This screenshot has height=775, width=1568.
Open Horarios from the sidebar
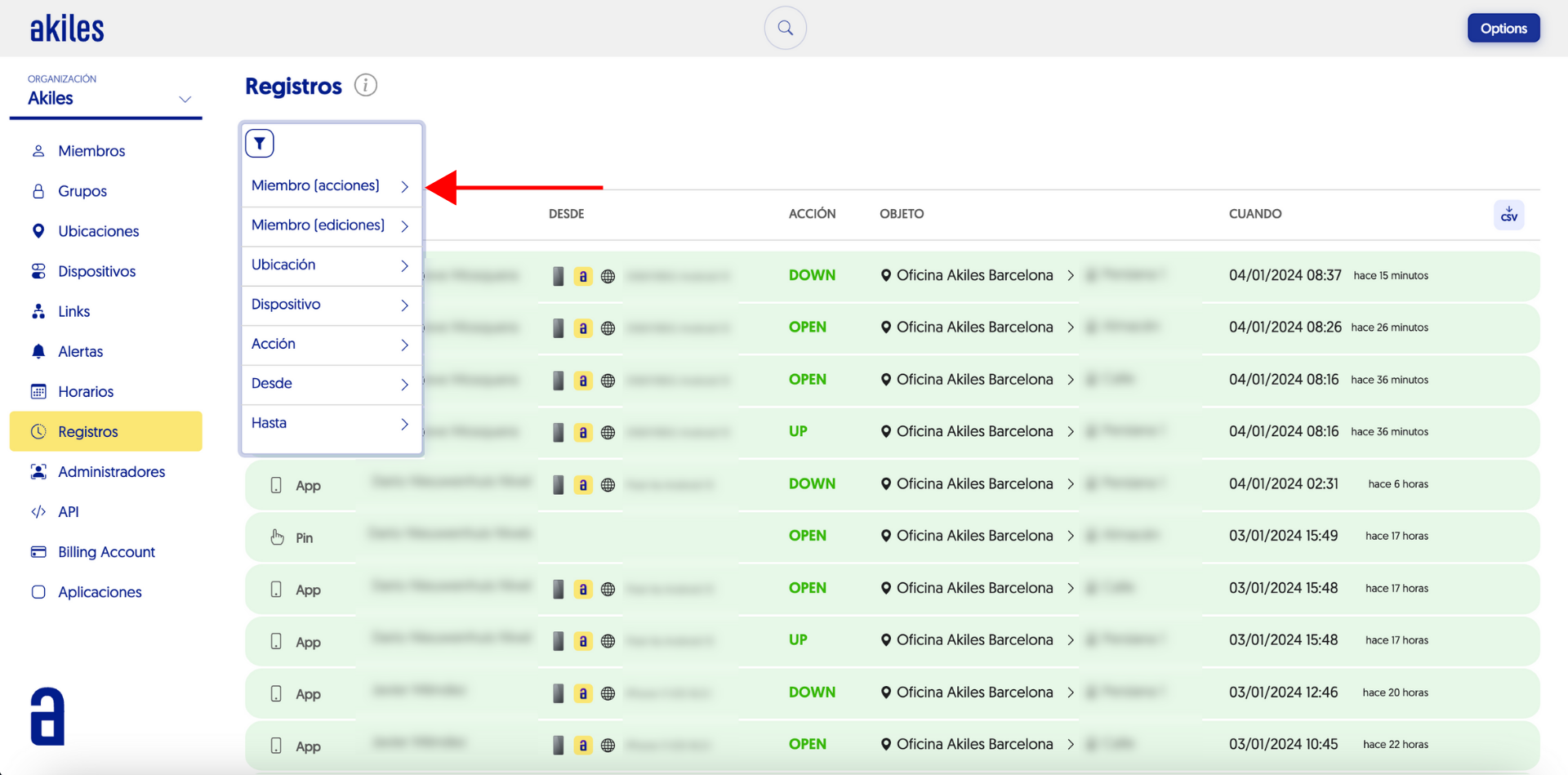point(85,391)
